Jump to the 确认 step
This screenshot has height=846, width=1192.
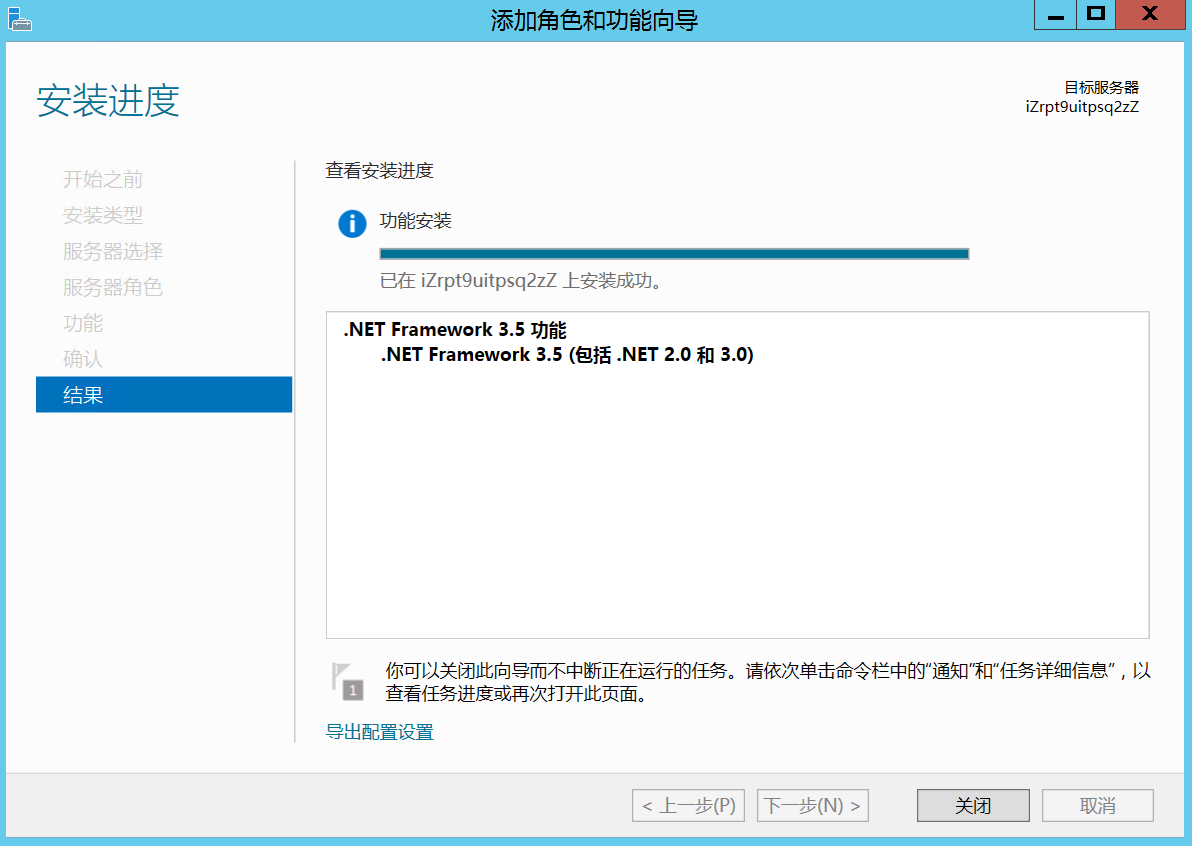[x=83, y=359]
